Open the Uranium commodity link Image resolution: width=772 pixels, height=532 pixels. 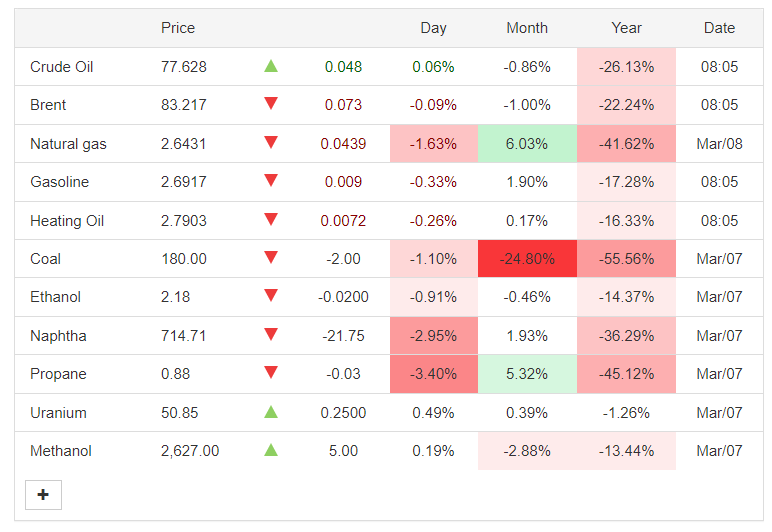pos(58,412)
